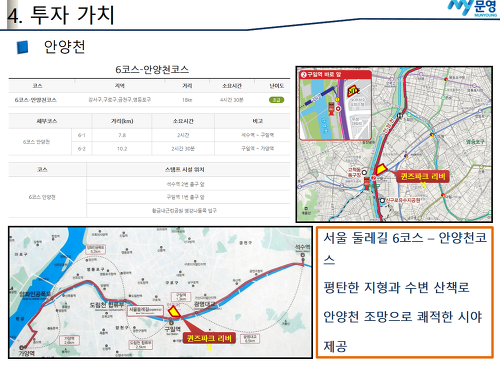Select the "구일역 1번 출구 앞" row
Image resolution: width=500 pixels, height=369 pixels.
tap(186, 197)
